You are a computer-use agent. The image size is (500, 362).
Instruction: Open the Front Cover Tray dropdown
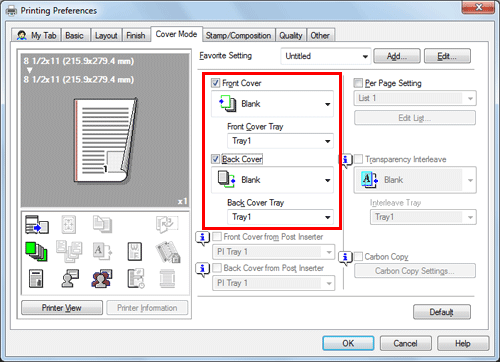[280, 141]
